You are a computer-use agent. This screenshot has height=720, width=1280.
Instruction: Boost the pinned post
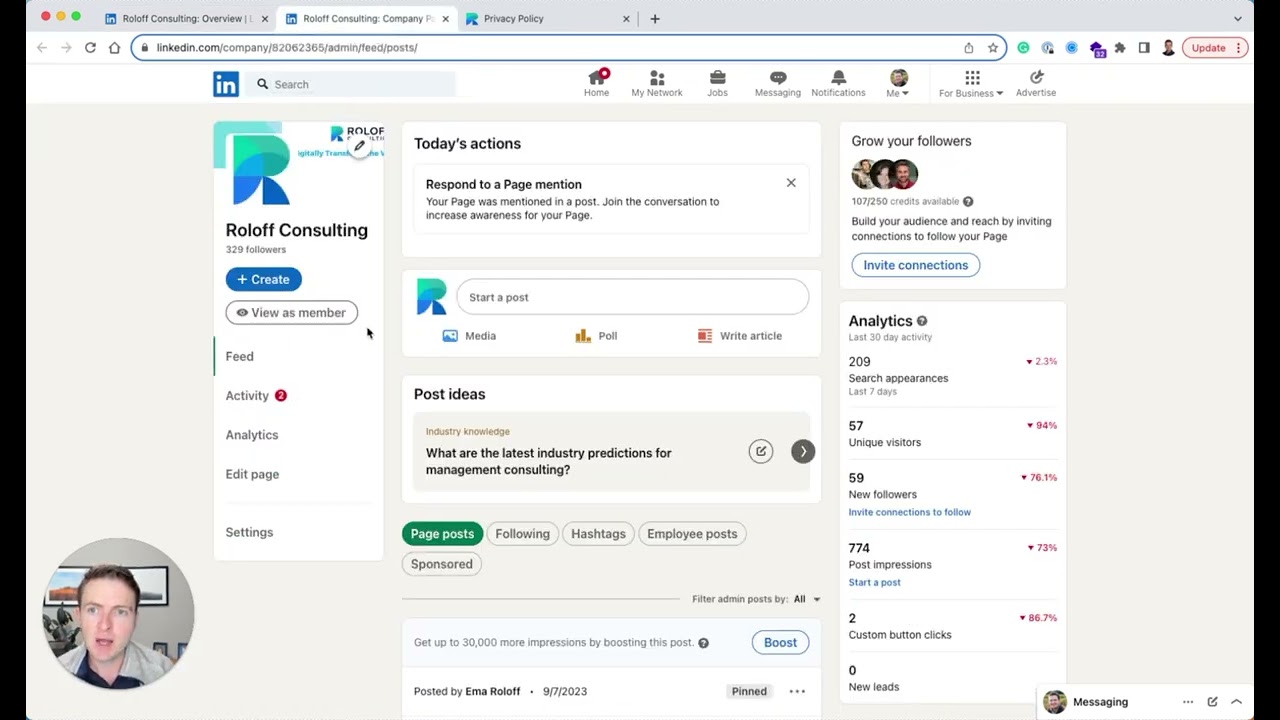pyautogui.click(x=780, y=643)
